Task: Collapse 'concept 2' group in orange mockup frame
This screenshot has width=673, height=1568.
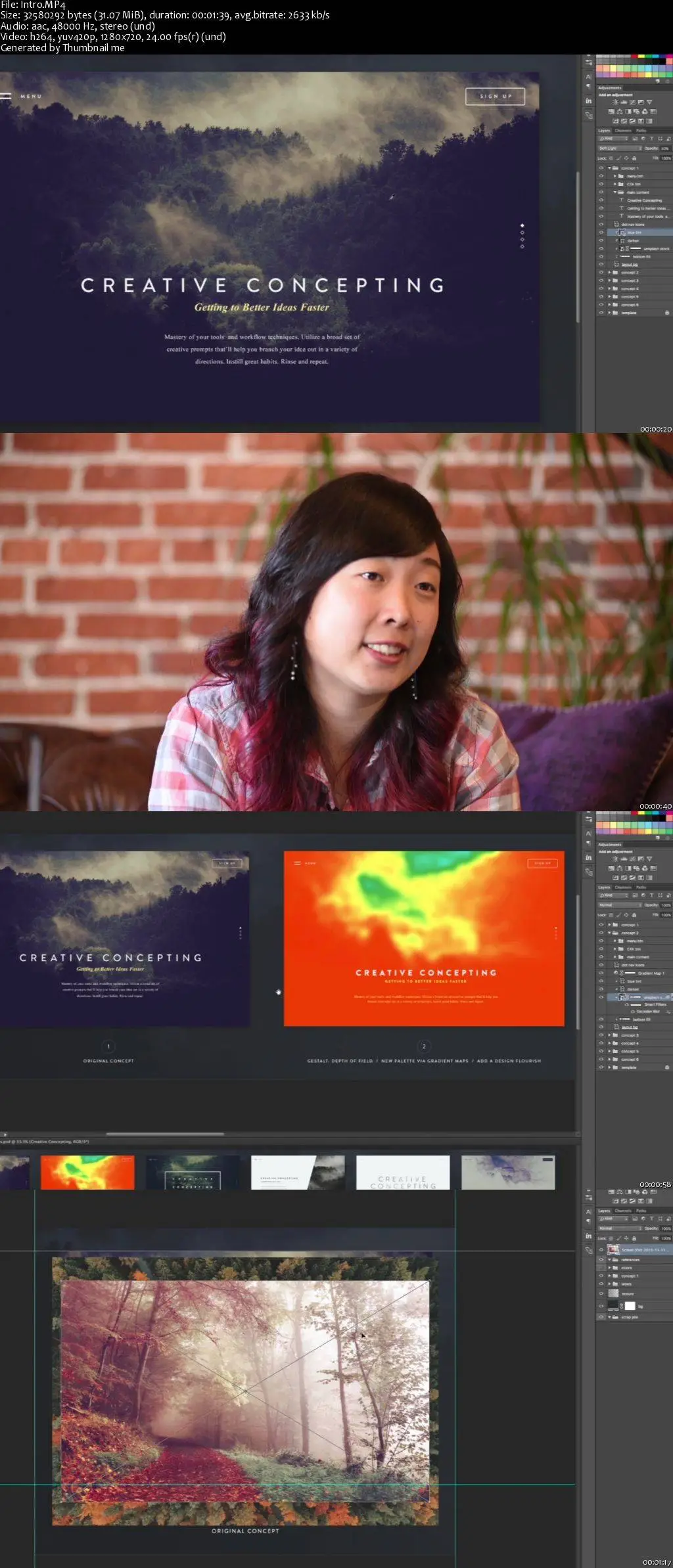Action: [609, 933]
